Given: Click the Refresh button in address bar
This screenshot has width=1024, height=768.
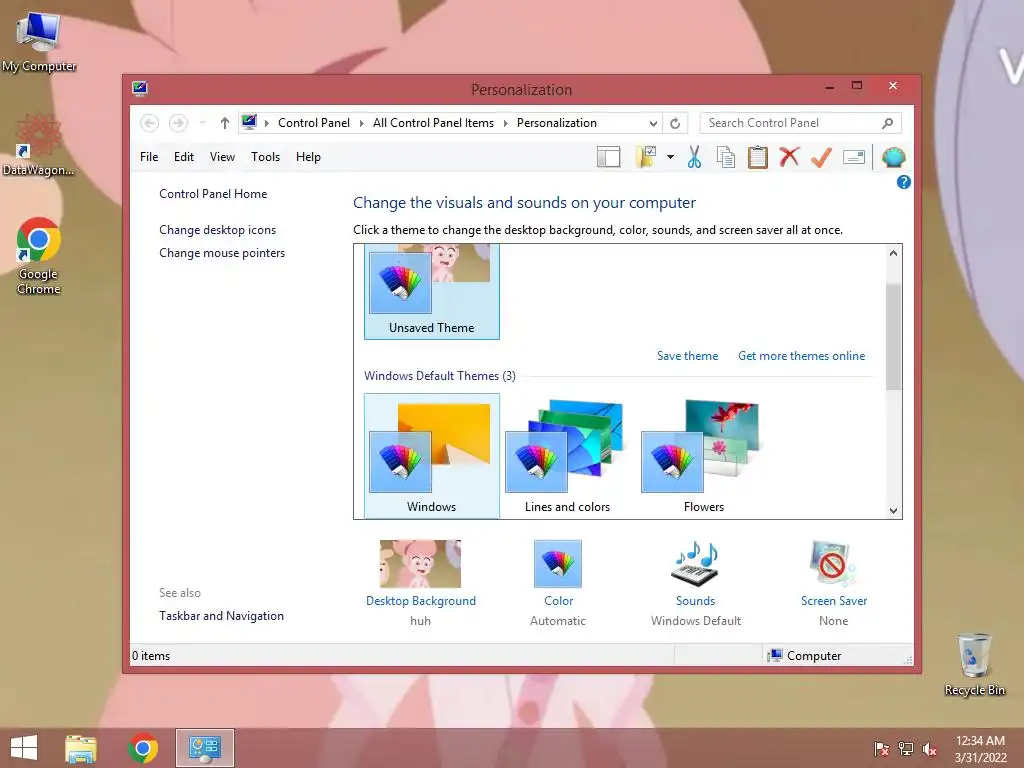Looking at the screenshot, I should [675, 123].
